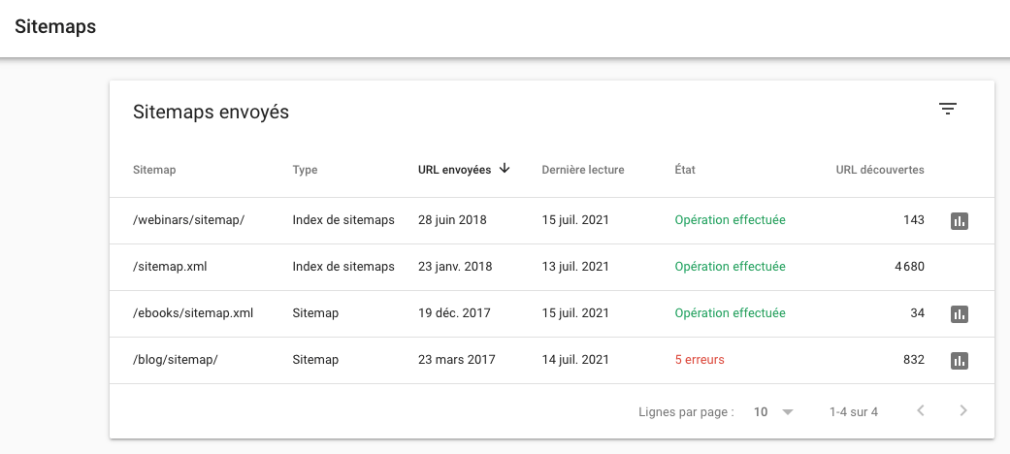
Task: Select the 19 déc. 2017 date cell
Action: coord(454,314)
